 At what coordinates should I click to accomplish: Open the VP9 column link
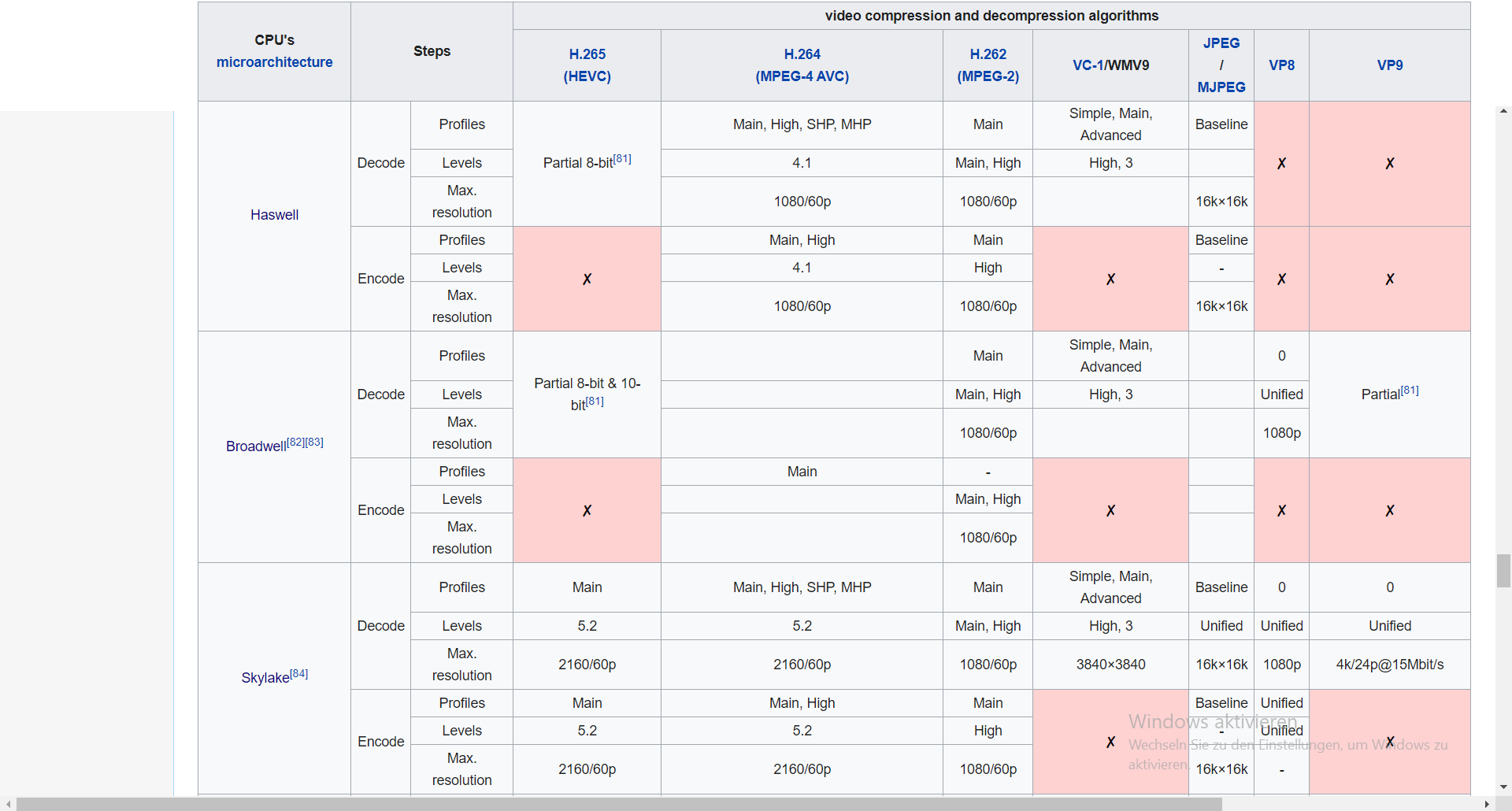pos(1389,65)
